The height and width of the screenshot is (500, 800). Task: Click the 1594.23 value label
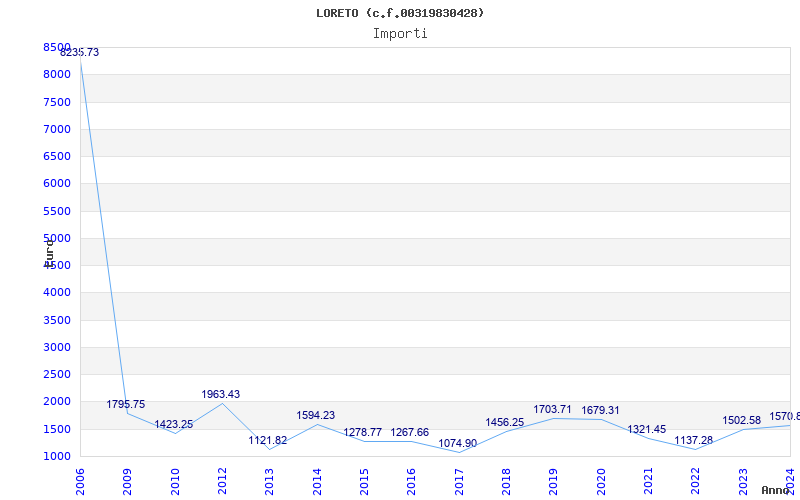pos(316,415)
